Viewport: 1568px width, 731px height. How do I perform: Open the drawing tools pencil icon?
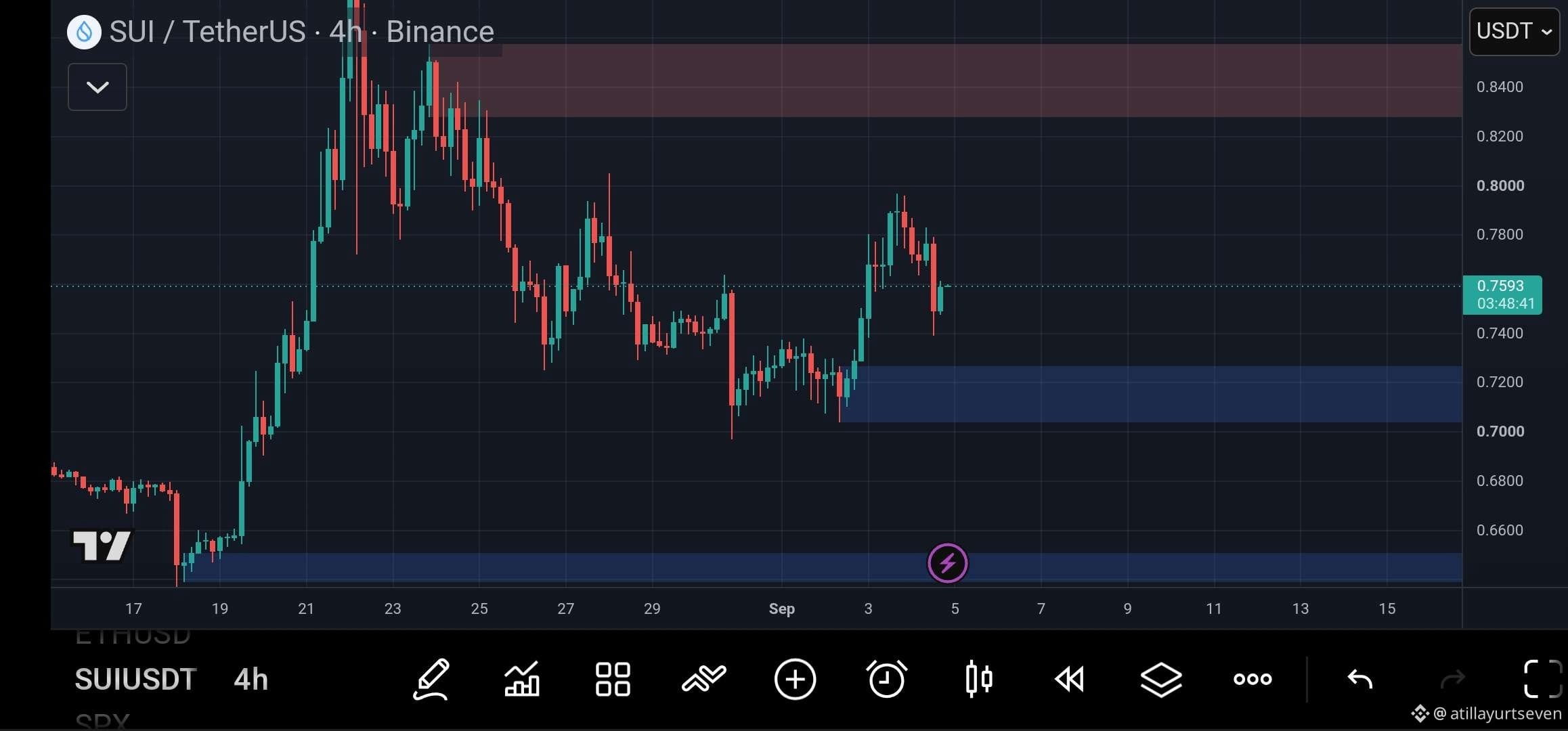tap(431, 679)
